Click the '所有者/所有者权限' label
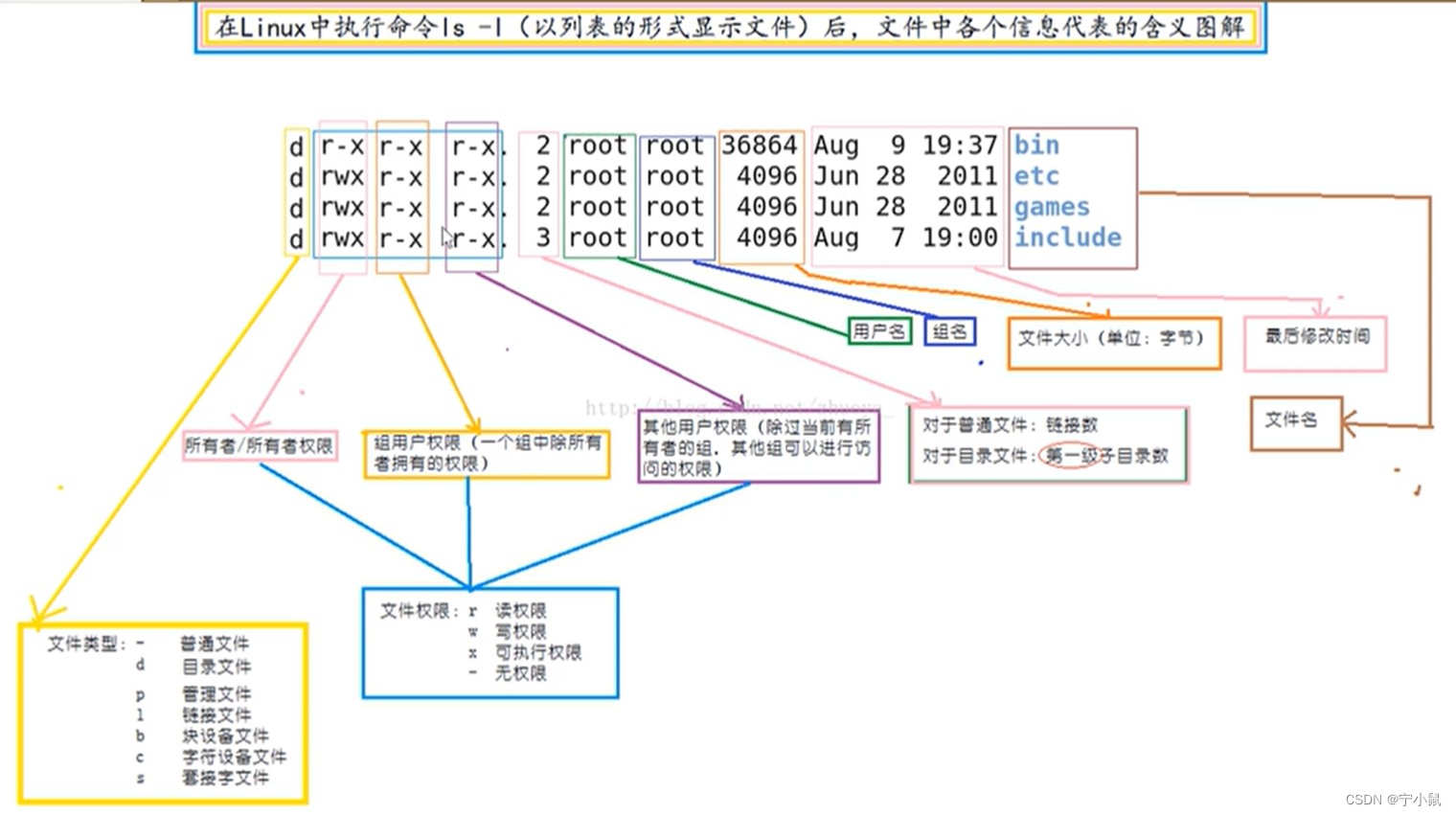The height and width of the screenshot is (815, 1456). click(260, 445)
